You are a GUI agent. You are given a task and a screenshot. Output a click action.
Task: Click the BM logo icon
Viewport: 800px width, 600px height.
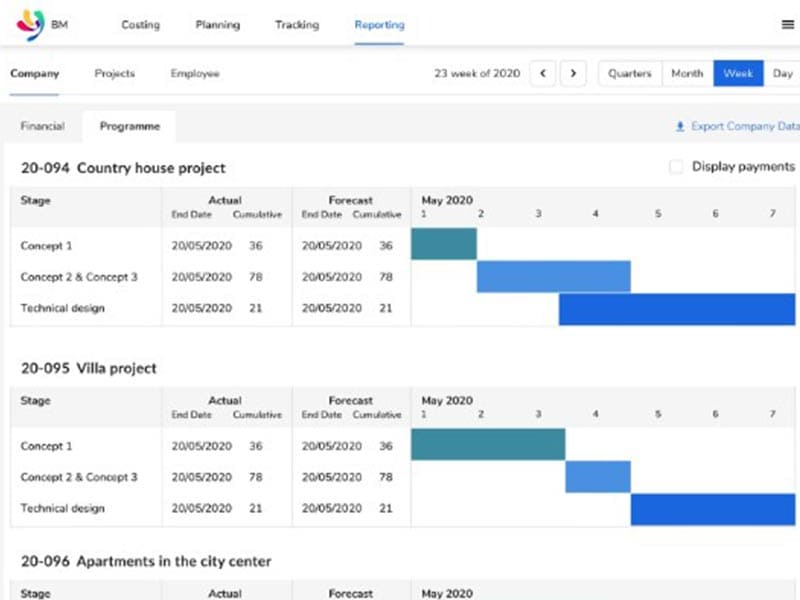(32, 24)
